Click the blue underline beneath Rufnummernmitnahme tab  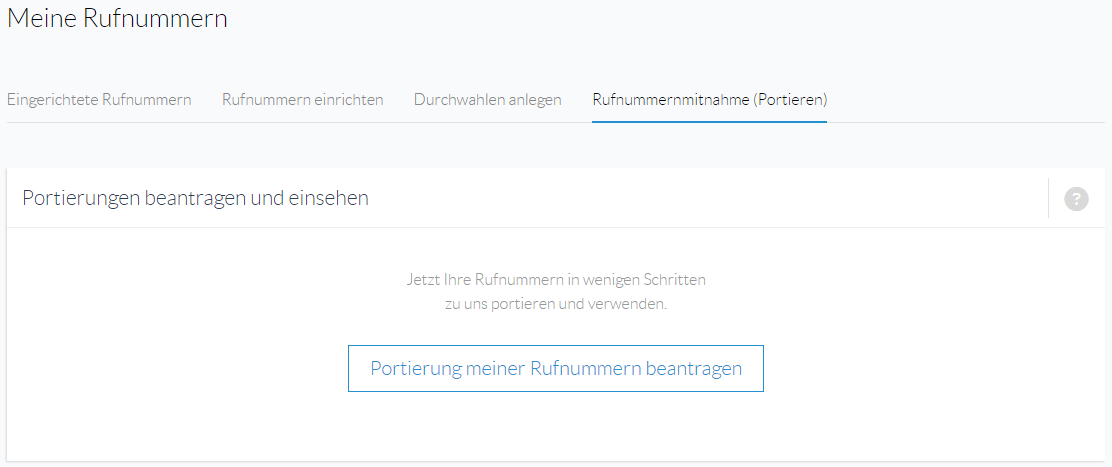(x=710, y=121)
